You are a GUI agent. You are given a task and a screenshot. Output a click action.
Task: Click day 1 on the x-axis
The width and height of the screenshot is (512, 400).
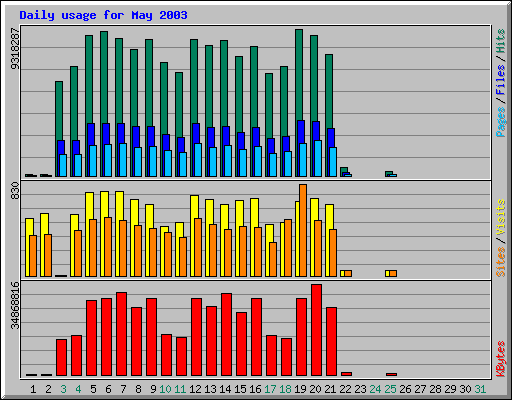33,389
